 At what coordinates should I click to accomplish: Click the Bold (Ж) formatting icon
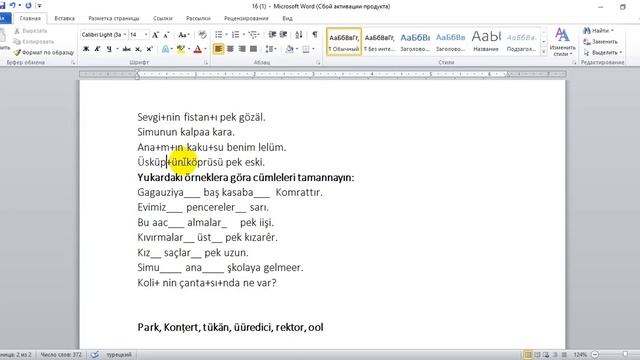pyautogui.click(x=86, y=49)
